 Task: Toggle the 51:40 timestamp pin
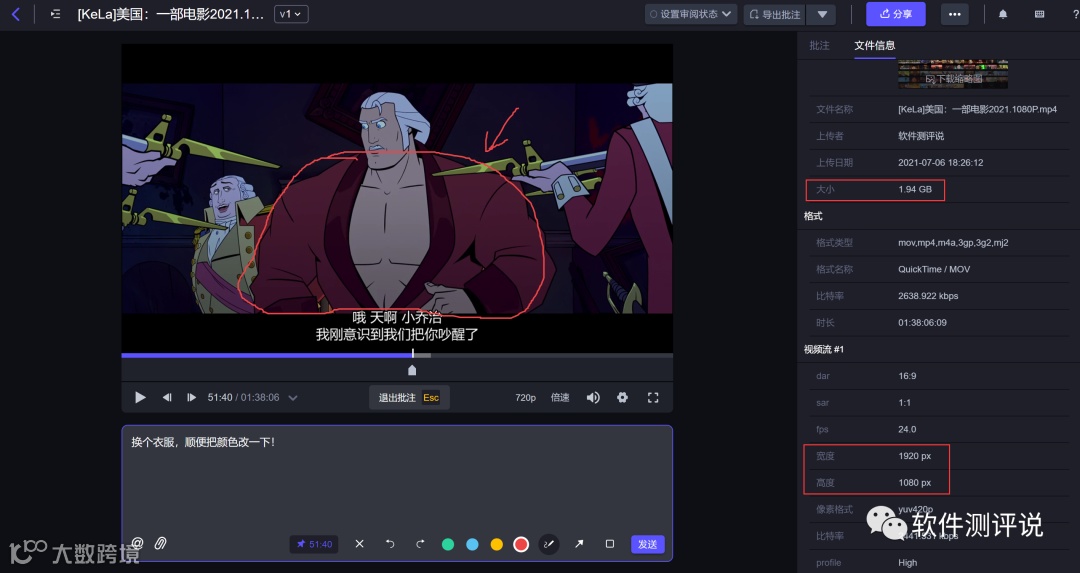tap(314, 544)
